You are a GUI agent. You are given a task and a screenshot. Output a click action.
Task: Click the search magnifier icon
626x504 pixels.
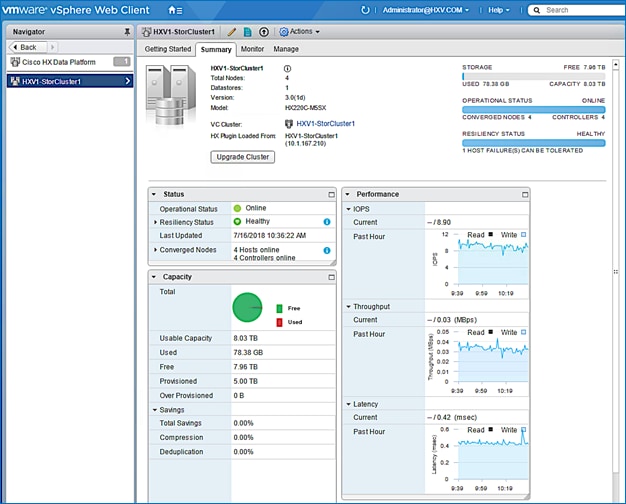click(x=537, y=10)
